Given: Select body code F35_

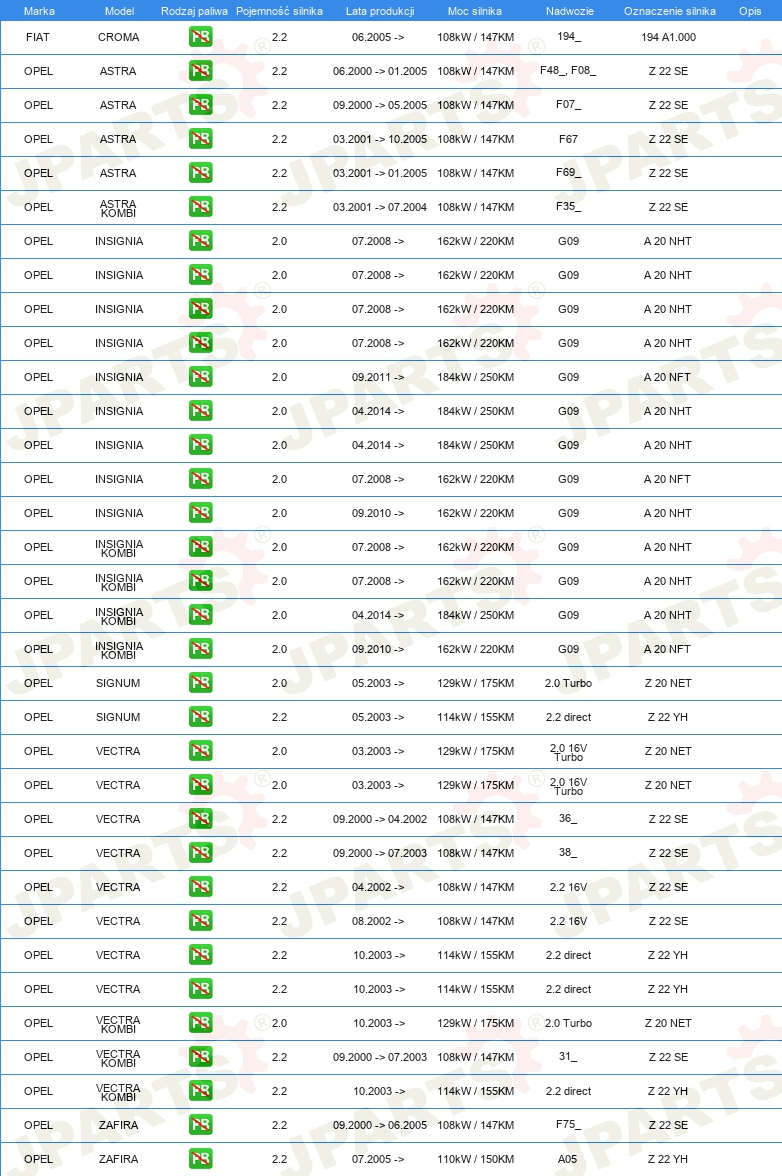Looking at the screenshot, I should (568, 207).
